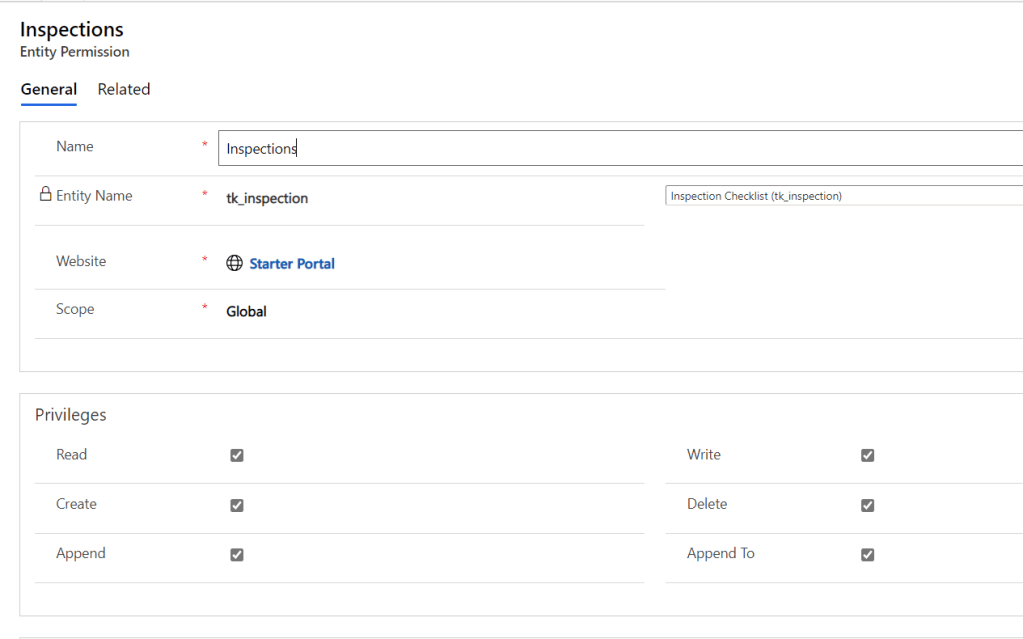Screen dimensions: 1023x639
Task: Toggle the Append privilege checkbox
Action: click(237, 554)
